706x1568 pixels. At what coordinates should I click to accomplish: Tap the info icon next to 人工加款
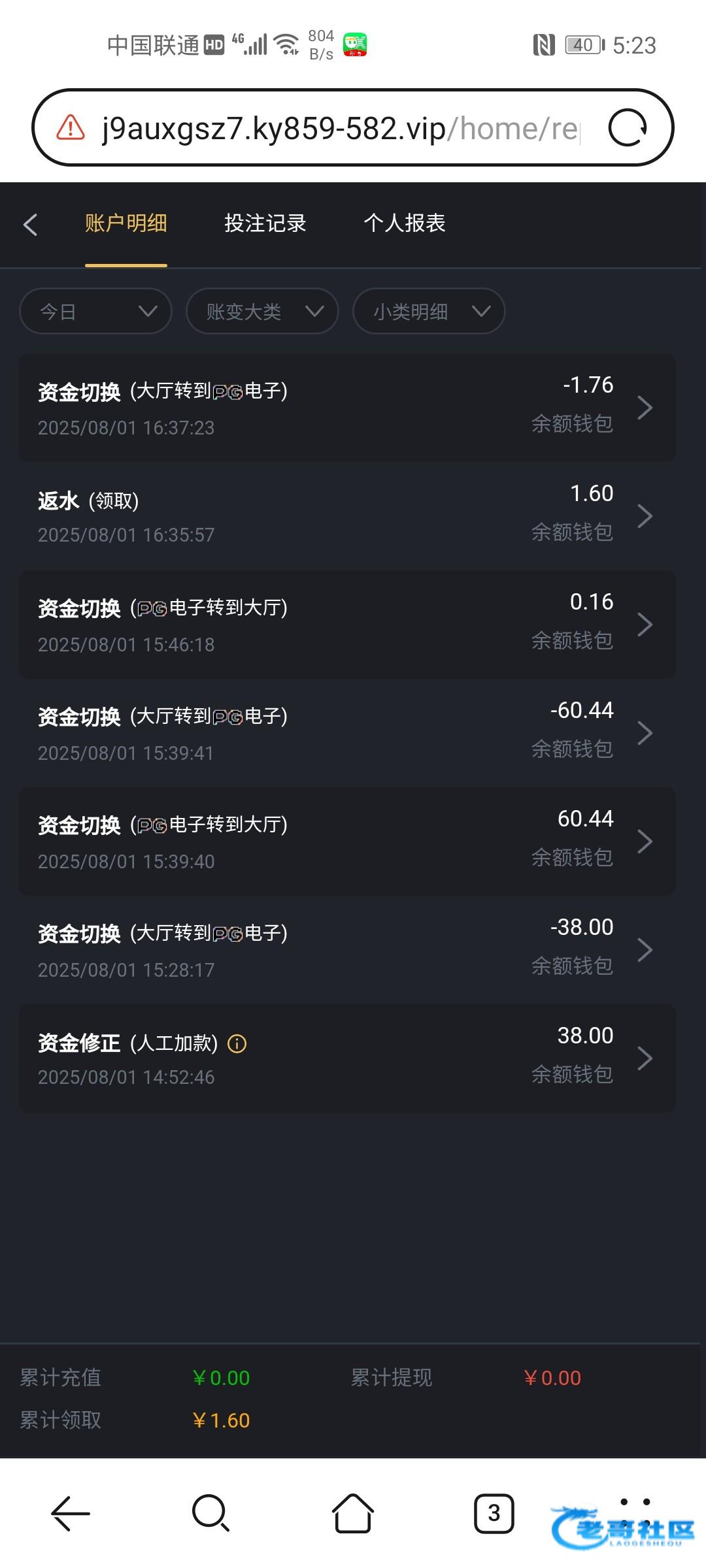[x=237, y=1043]
